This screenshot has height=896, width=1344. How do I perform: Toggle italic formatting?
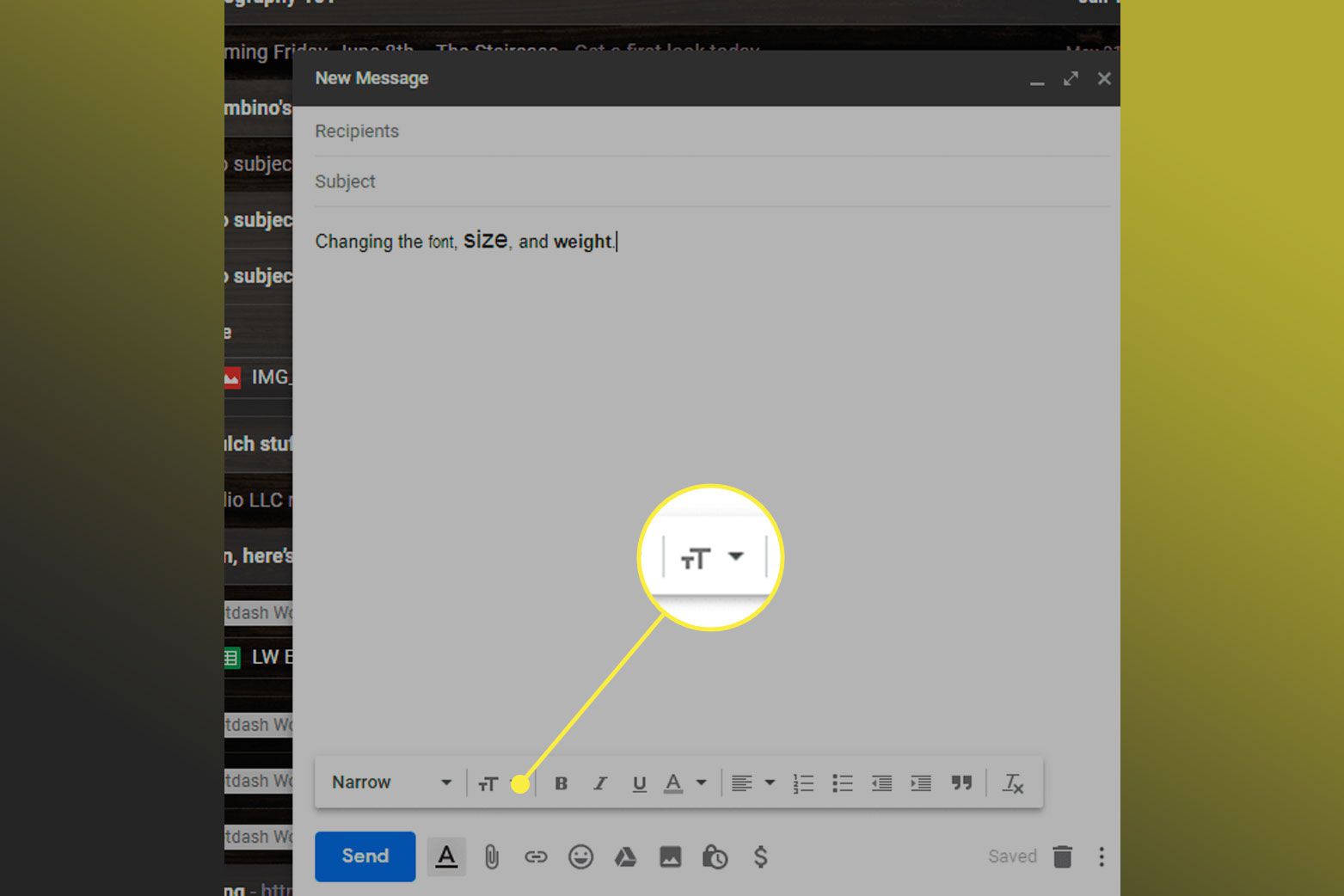600,783
